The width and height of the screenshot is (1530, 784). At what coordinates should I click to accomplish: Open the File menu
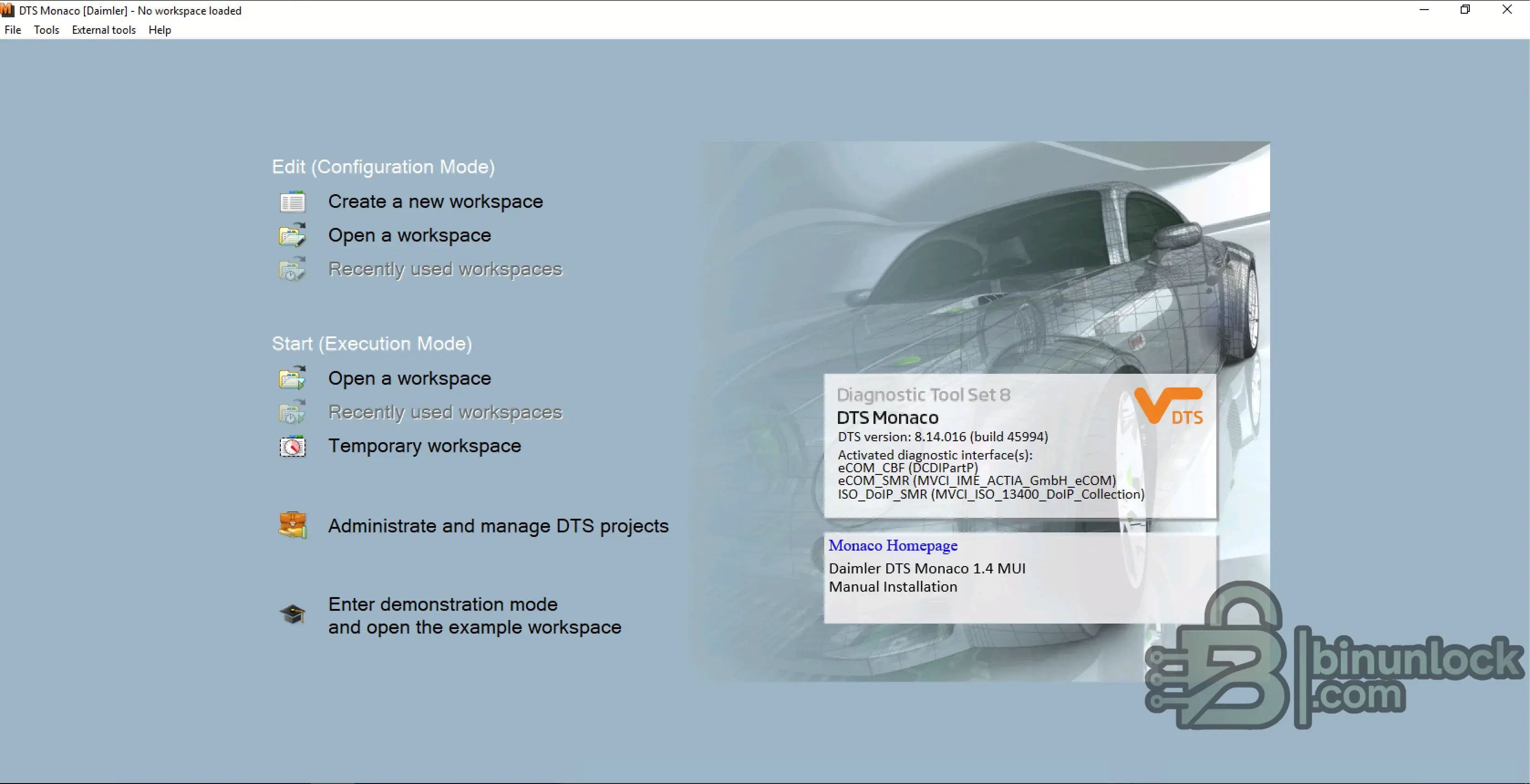12,30
